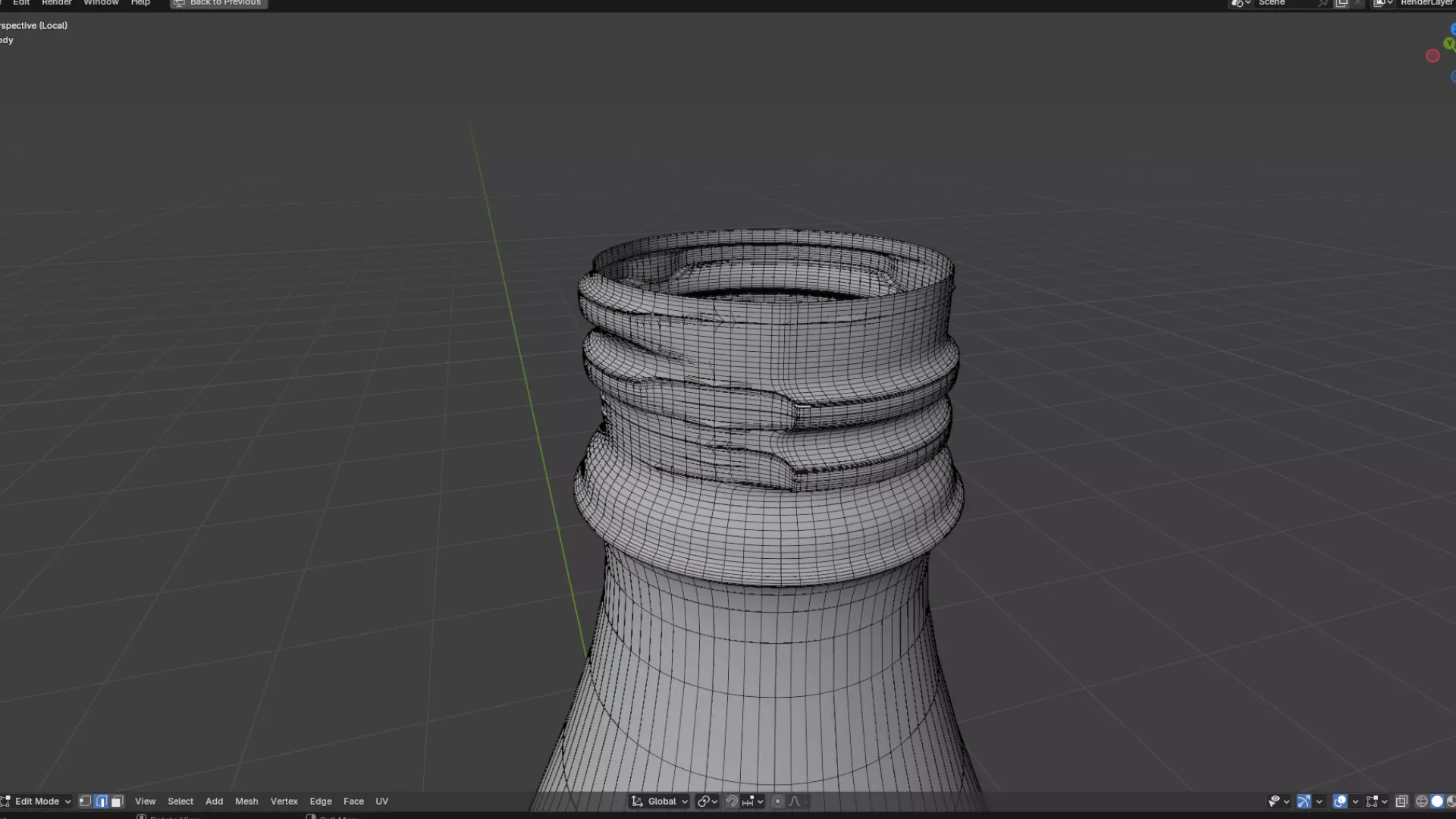The image size is (1456, 819).
Task: Open the Render menu
Action: tap(57, 3)
